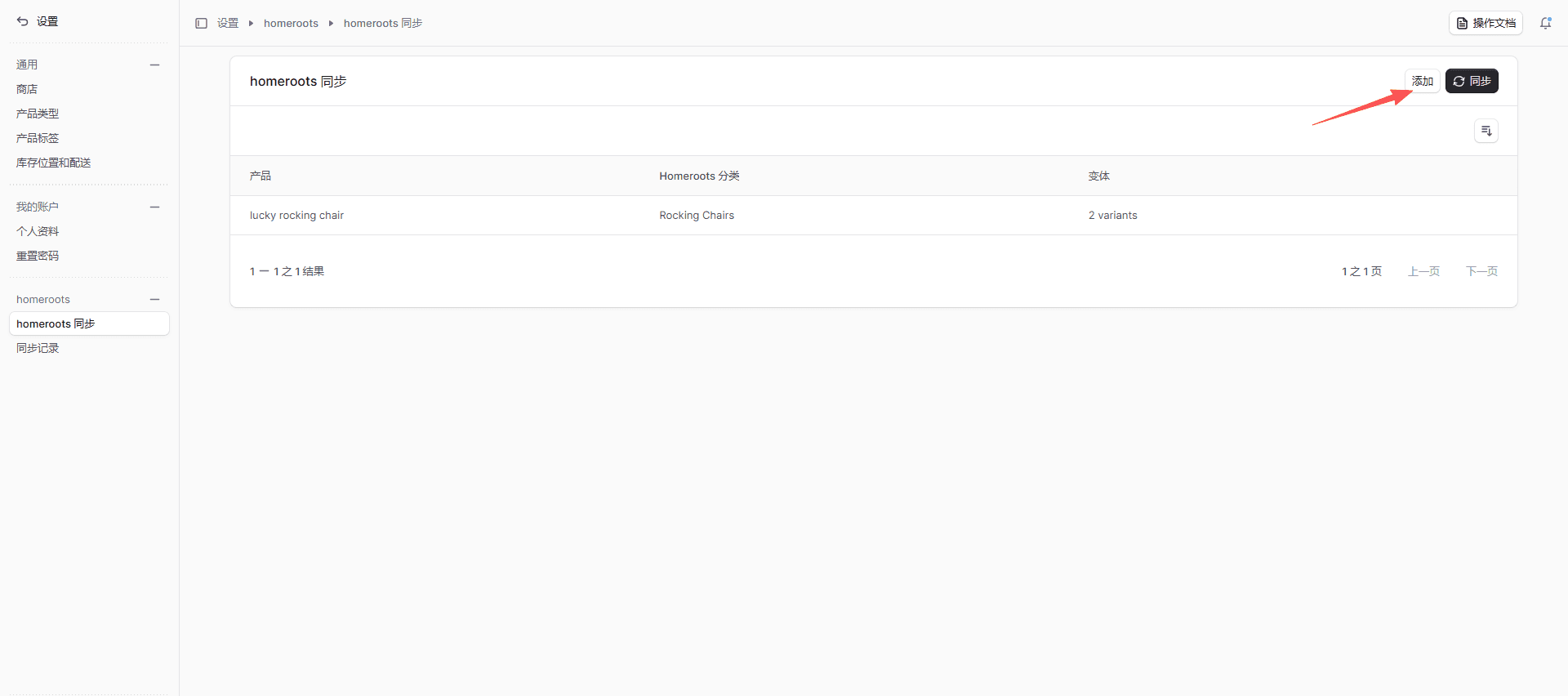The image size is (1568, 696).
Task: Click 下一页 pagination button
Action: [x=1481, y=271]
